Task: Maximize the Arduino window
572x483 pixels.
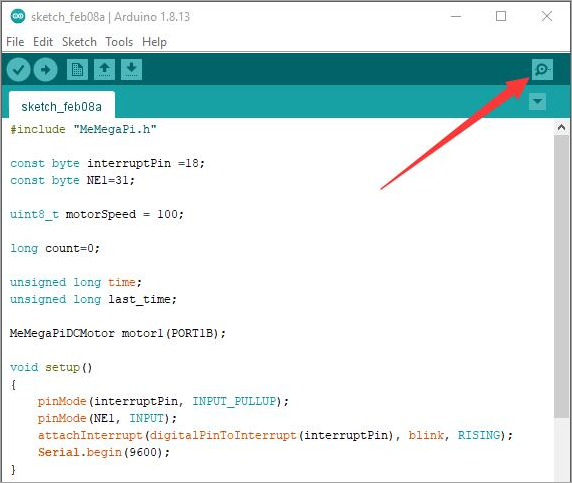Action: (501, 16)
